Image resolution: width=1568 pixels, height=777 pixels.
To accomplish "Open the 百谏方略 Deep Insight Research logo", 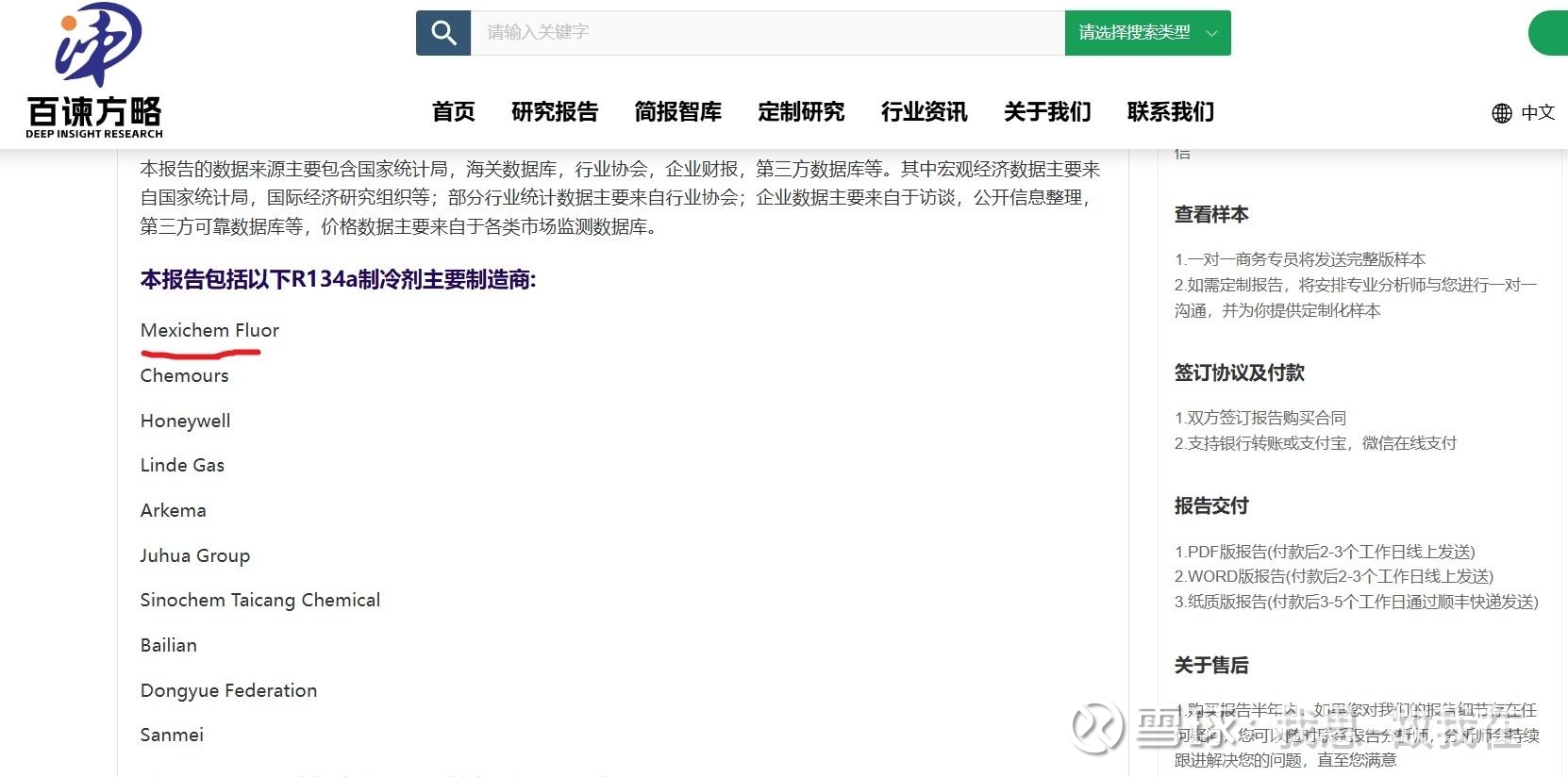I will (x=94, y=72).
